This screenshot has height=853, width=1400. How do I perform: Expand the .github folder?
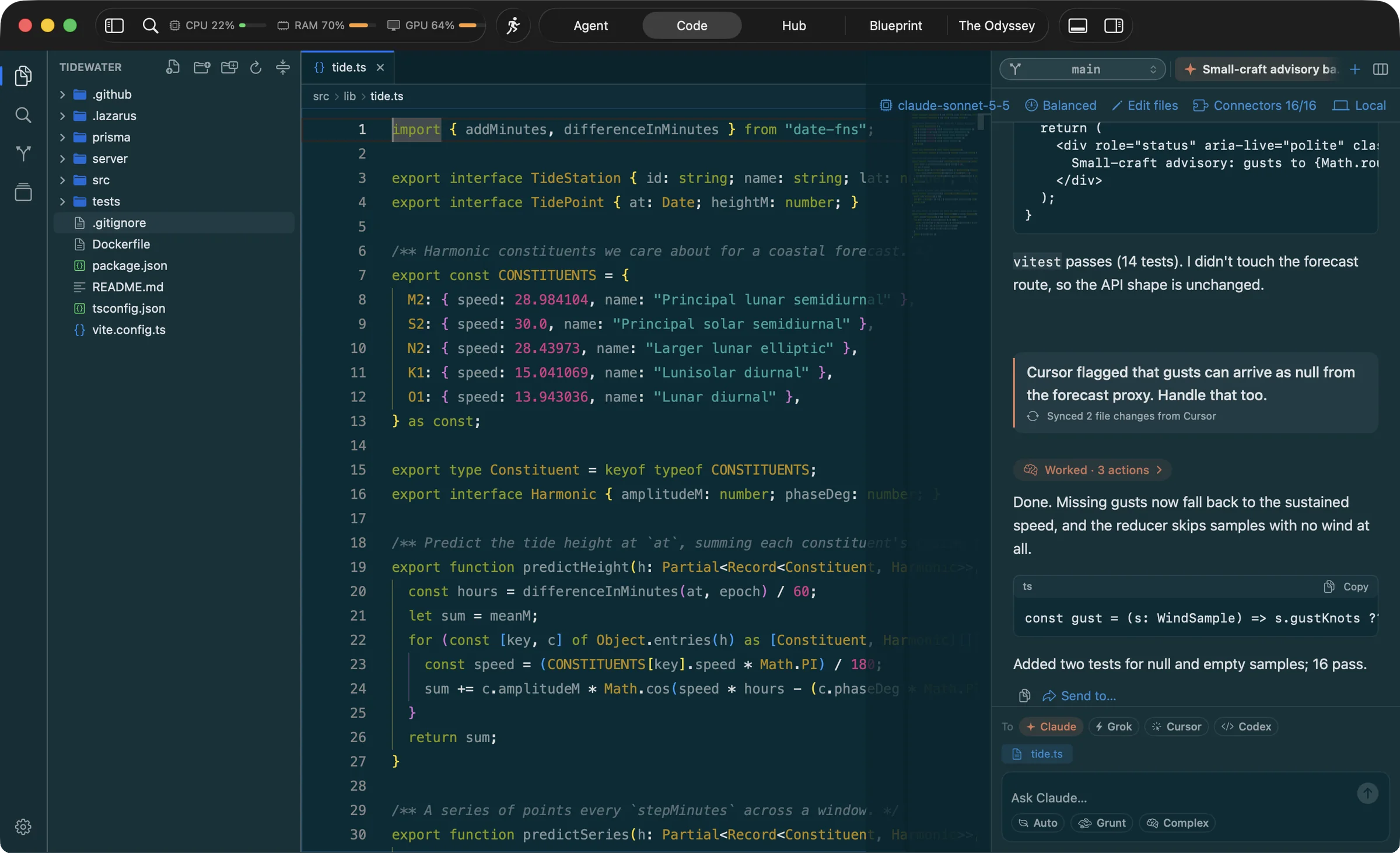tap(174, 95)
